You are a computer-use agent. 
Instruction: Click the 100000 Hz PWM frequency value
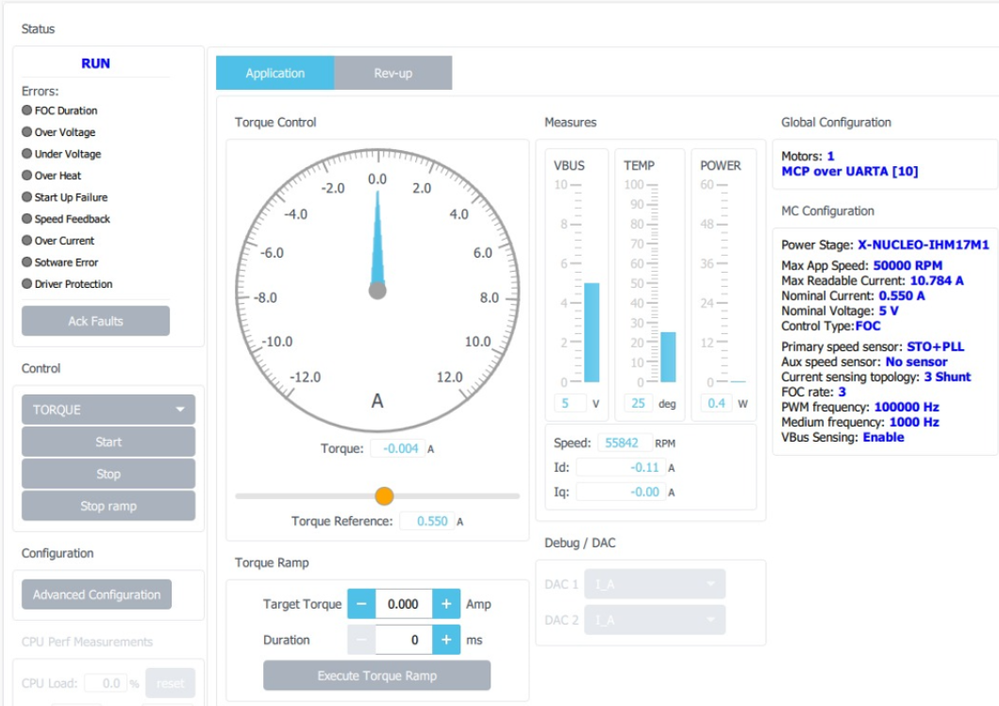point(907,407)
